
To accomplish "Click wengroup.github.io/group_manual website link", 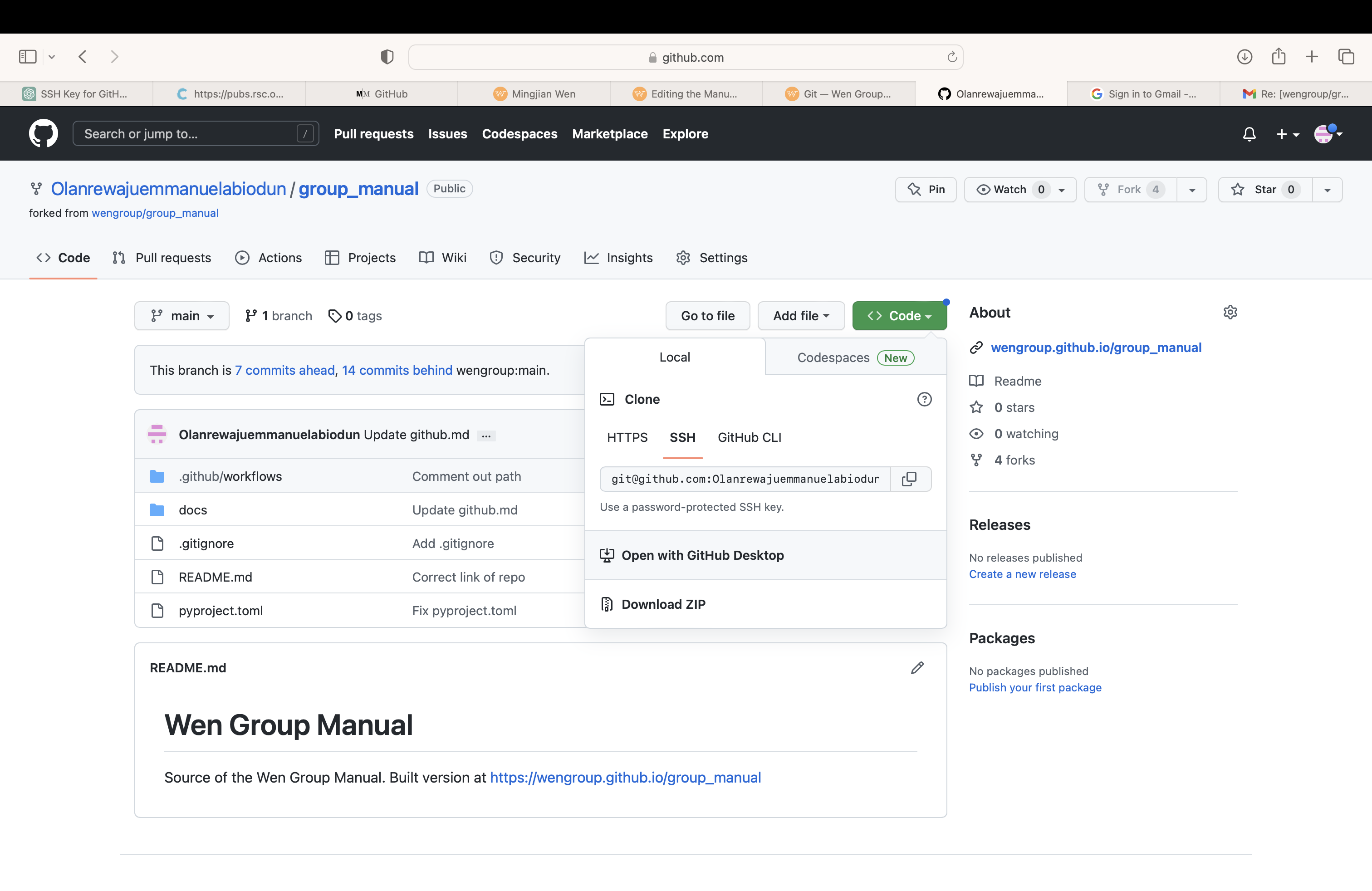I will pyautogui.click(x=1096, y=347).
